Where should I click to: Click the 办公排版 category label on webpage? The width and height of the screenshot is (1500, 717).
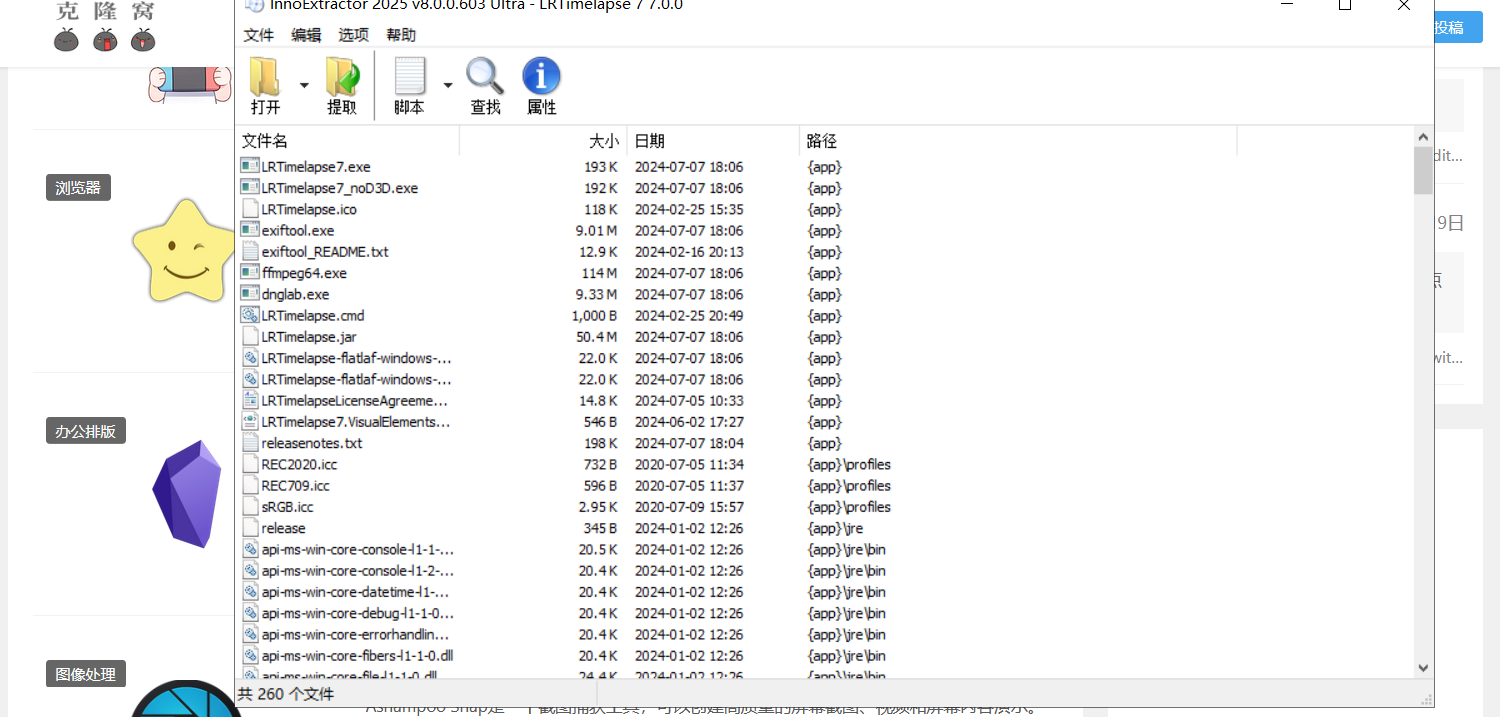(x=86, y=431)
